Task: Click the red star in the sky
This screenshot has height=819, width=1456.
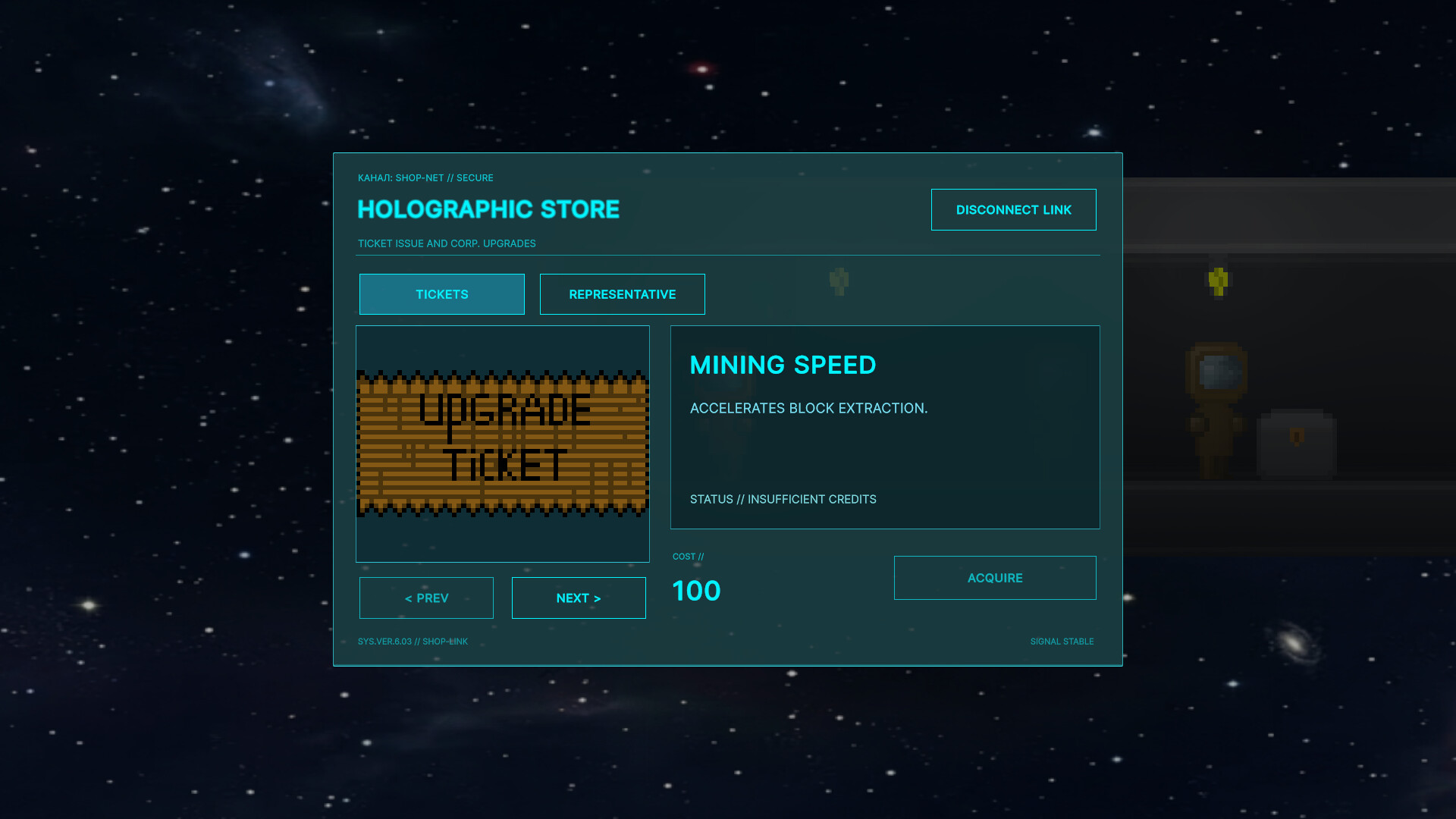Action: (702, 69)
